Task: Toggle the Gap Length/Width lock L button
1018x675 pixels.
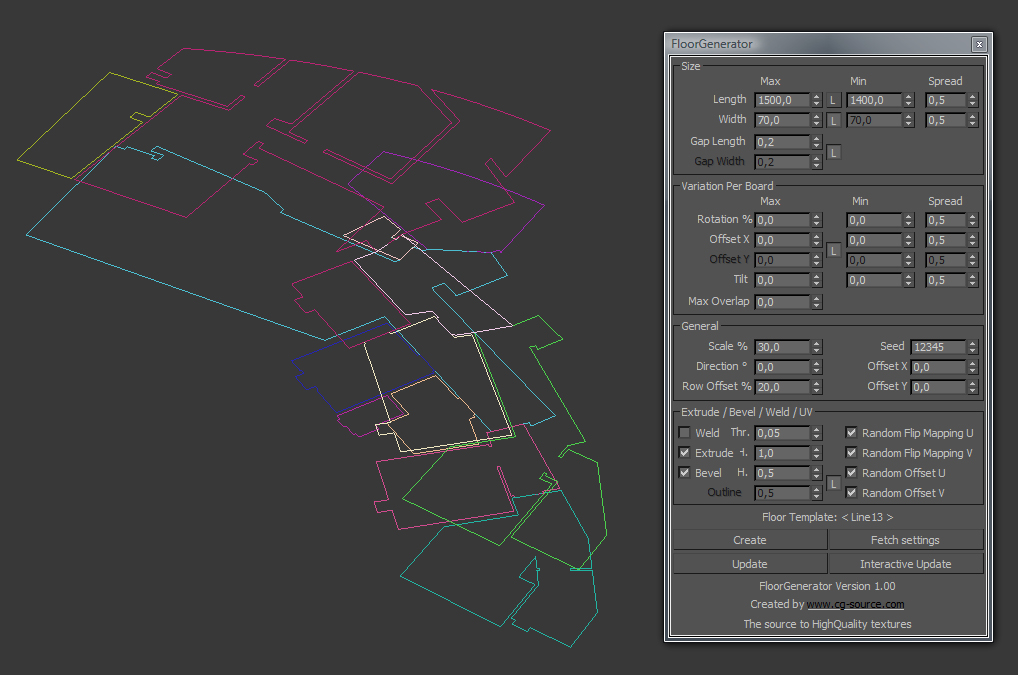Action: click(x=834, y=153)
